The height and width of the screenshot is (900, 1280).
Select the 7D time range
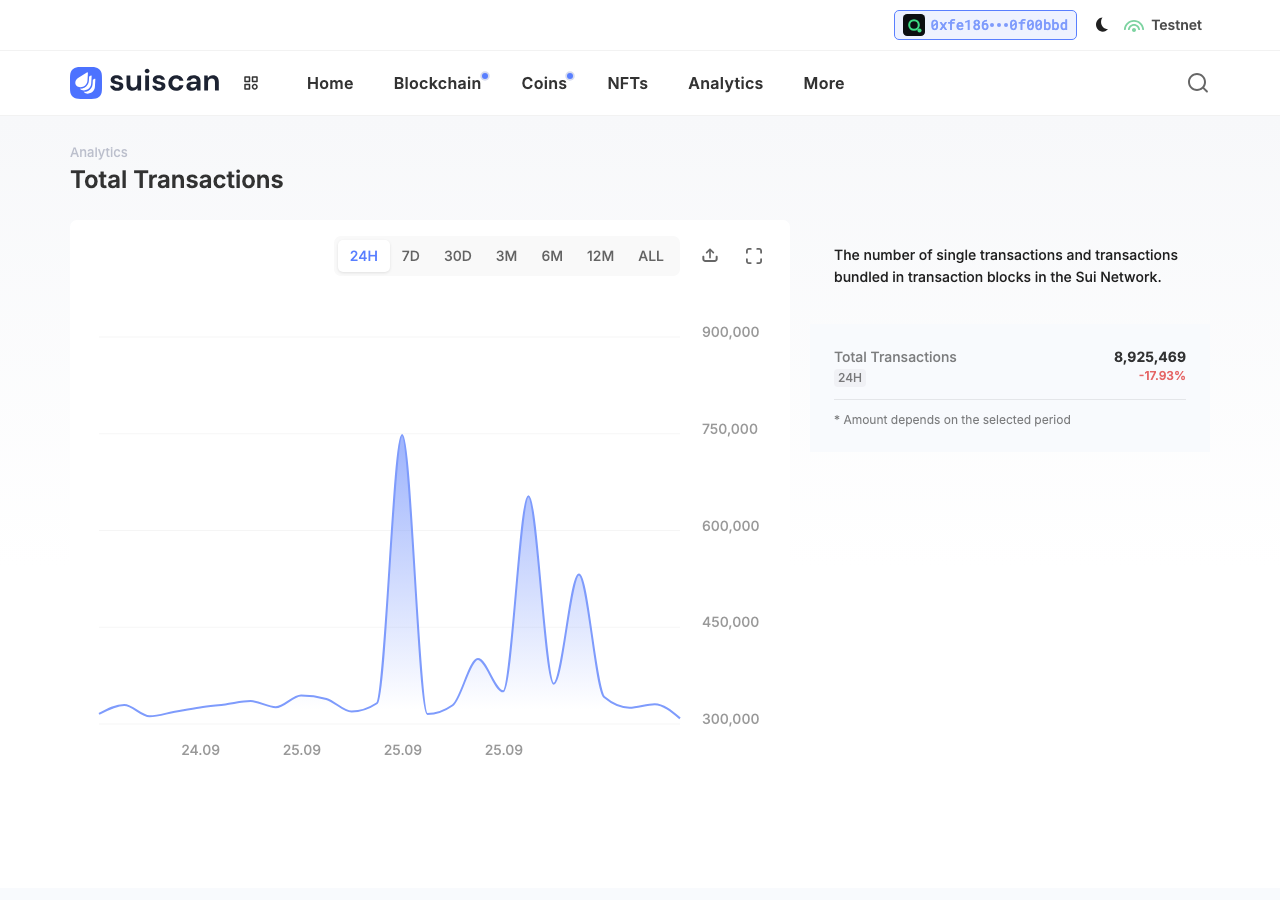411,256
